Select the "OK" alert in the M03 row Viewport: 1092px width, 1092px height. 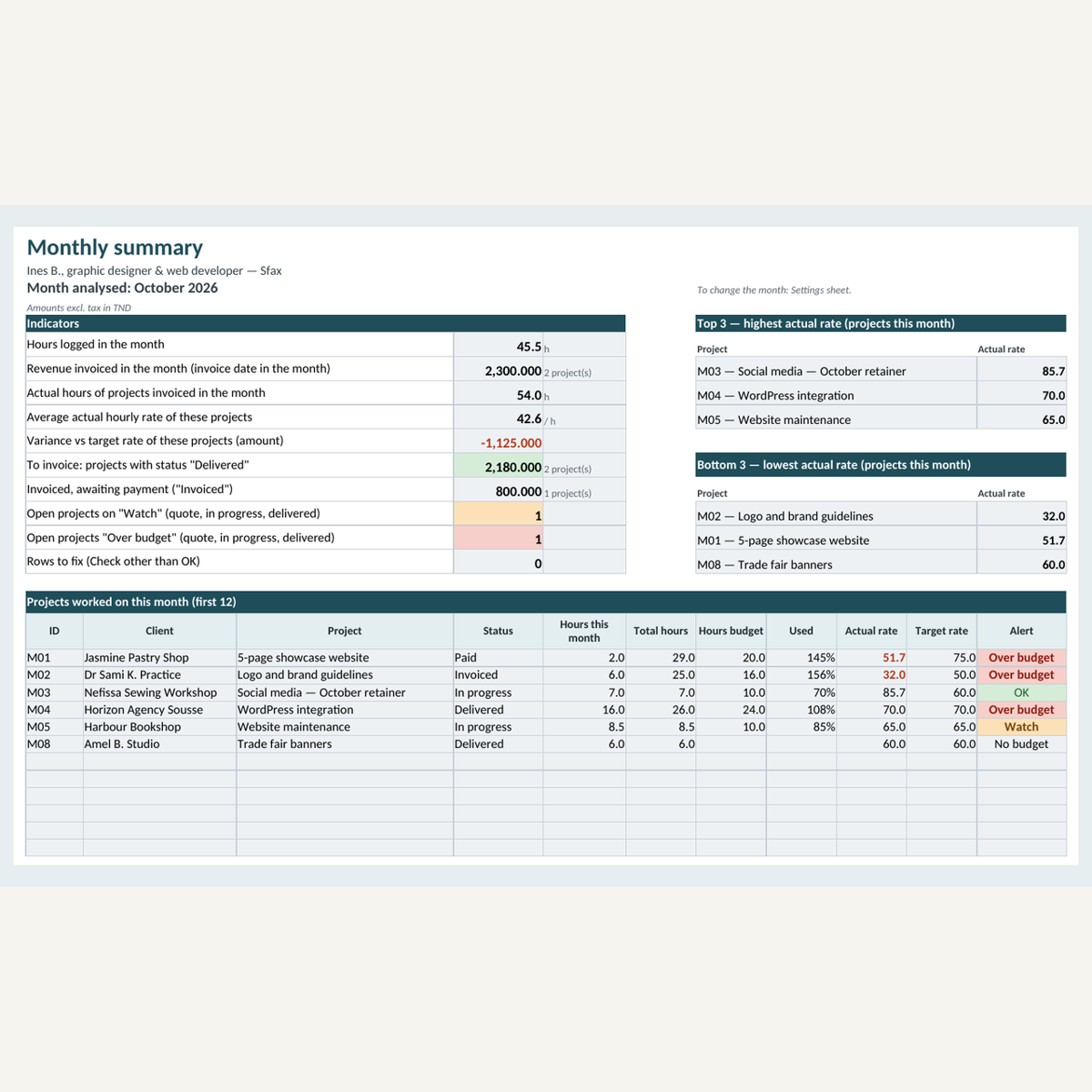click(1021, 693)
